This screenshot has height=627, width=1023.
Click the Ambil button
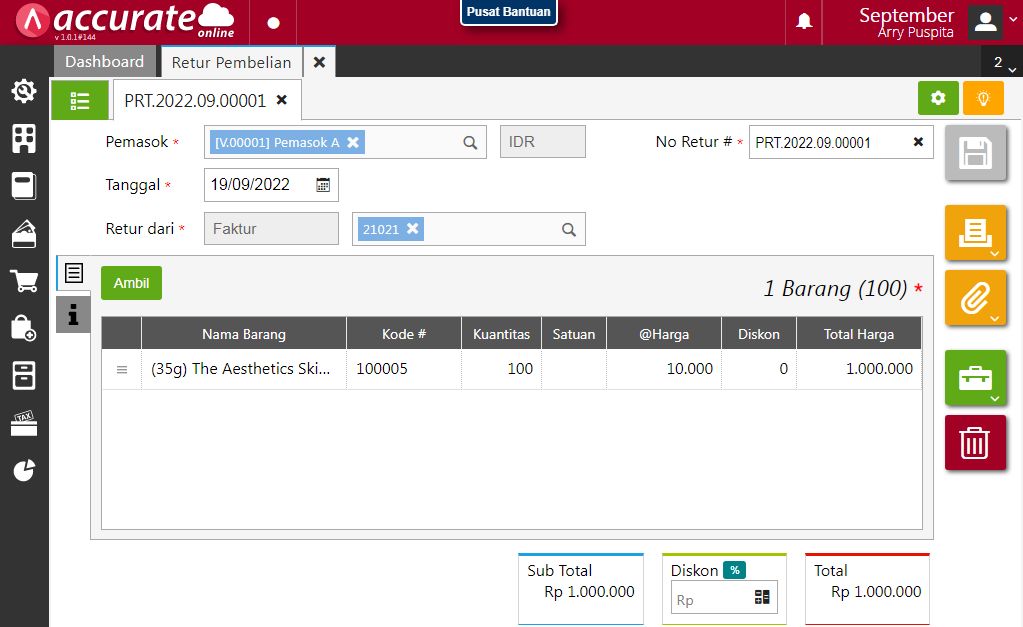click(x=131, y=283)
